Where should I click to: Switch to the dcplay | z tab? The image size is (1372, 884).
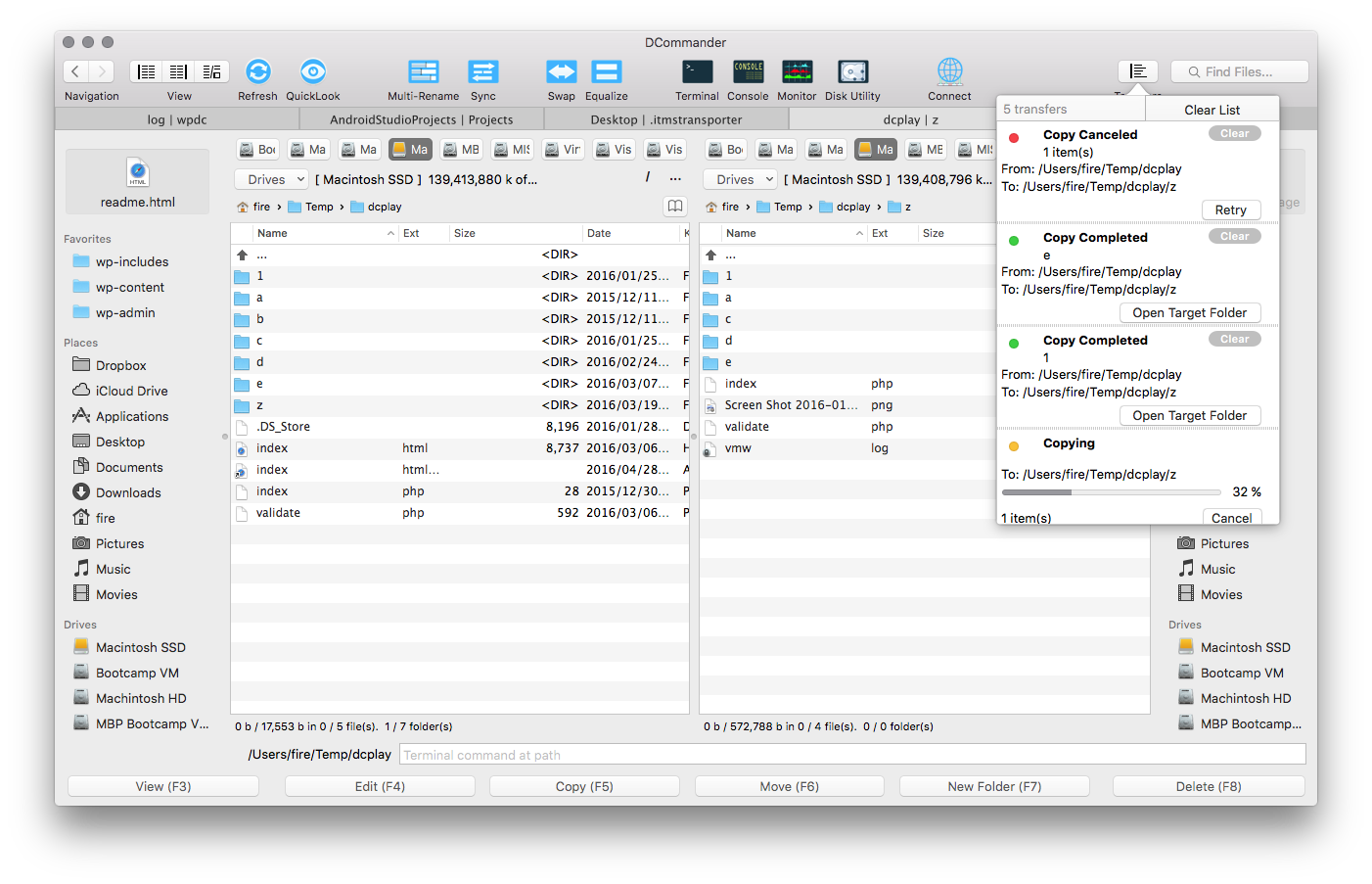[x=910, y=119]
